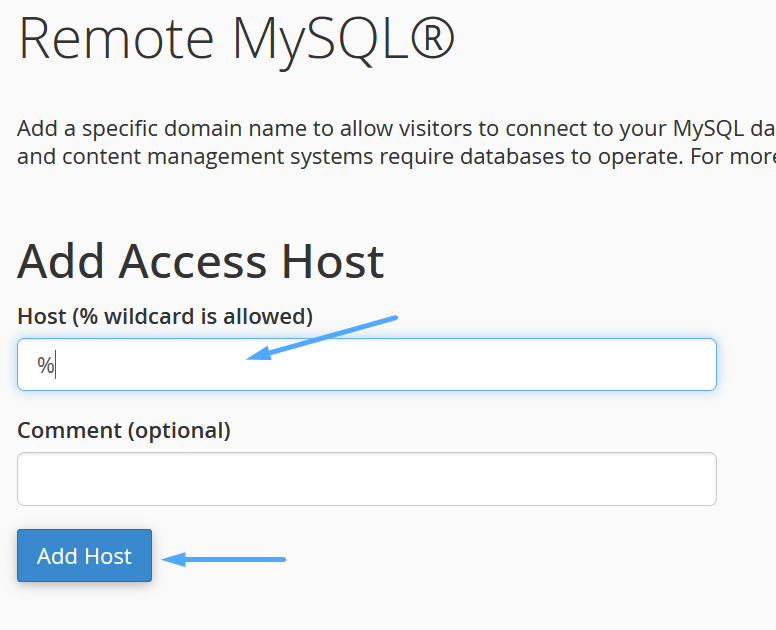Screen dimensions: 776x630
Task: Click the blue arrow pointing at Add Host
Action: click(x=224, y=559)
